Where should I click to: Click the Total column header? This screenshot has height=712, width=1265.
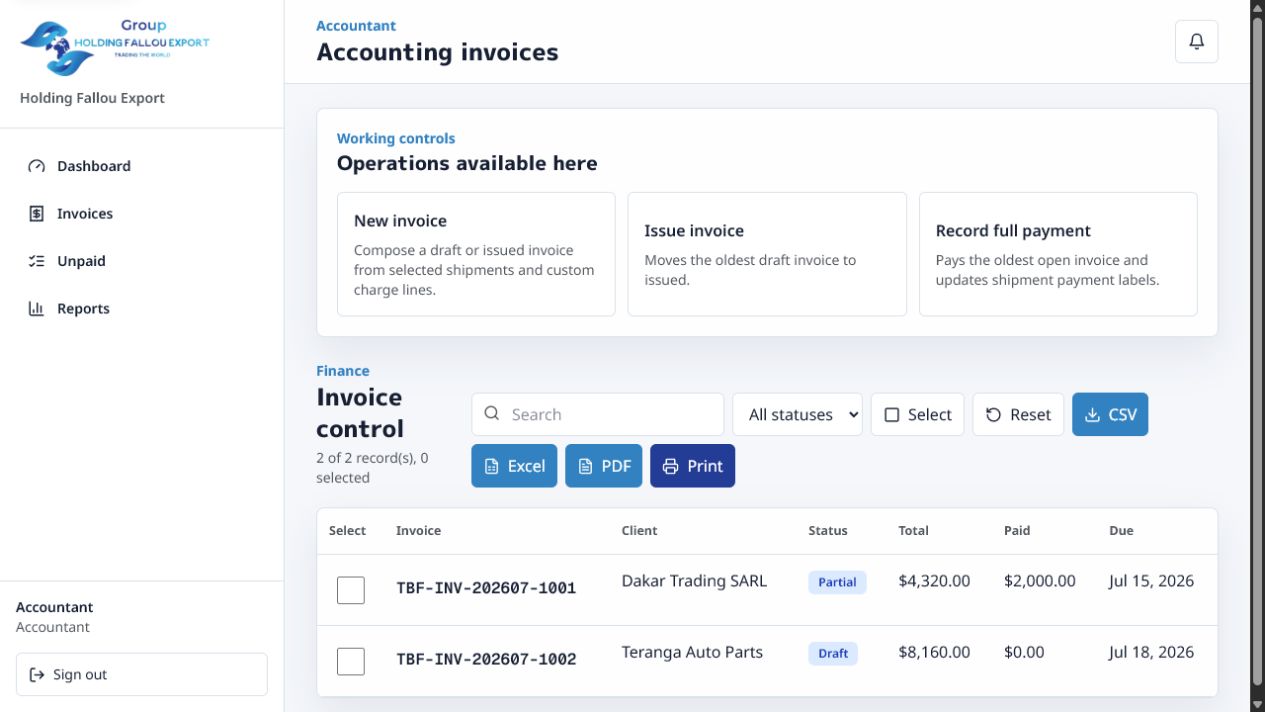pyautogui.click(x=914, y=531)
